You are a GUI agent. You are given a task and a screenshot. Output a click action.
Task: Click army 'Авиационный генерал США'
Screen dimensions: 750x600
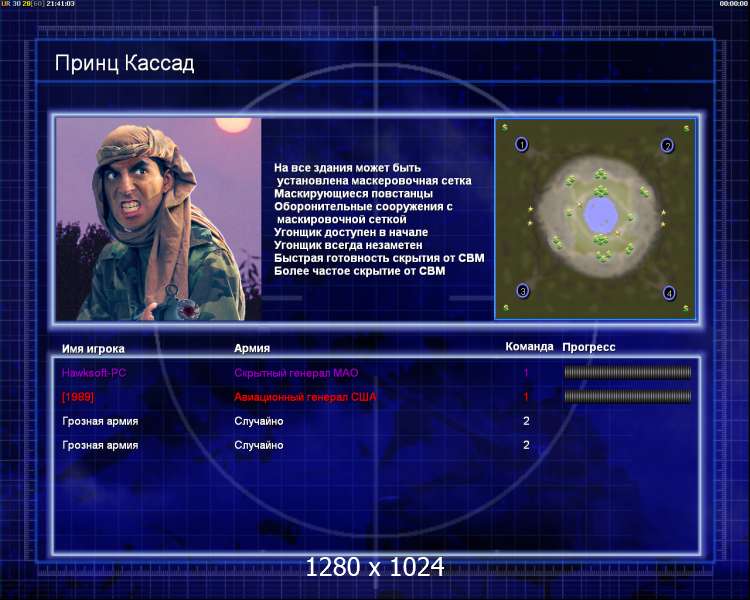tap(305, 397)
